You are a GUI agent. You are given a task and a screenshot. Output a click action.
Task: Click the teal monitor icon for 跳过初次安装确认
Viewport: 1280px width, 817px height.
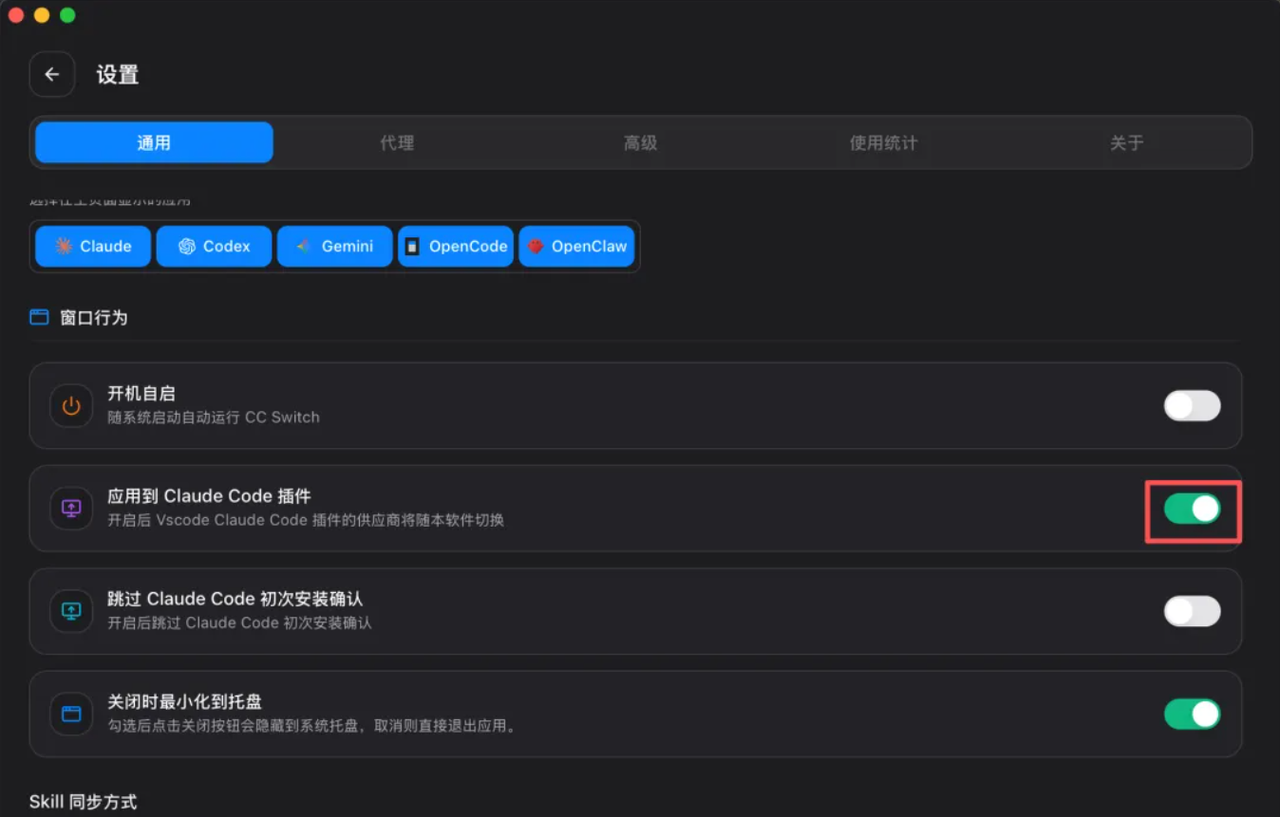[71, 611]
